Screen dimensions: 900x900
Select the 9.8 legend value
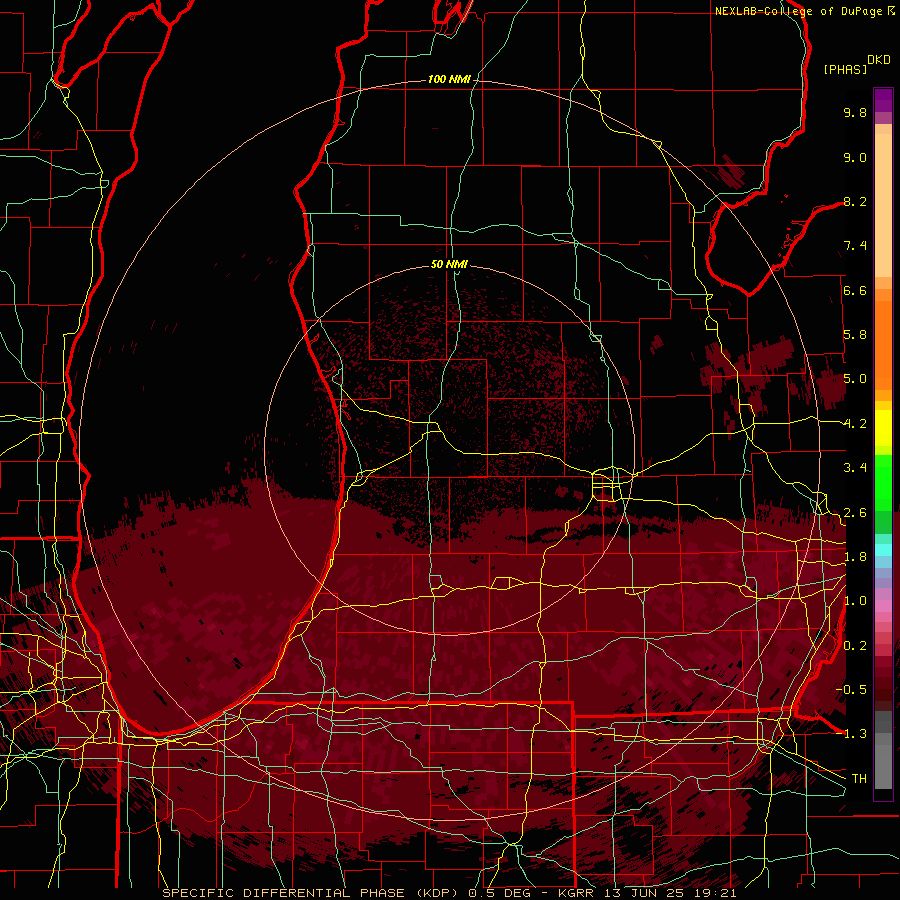click(855, 112)
